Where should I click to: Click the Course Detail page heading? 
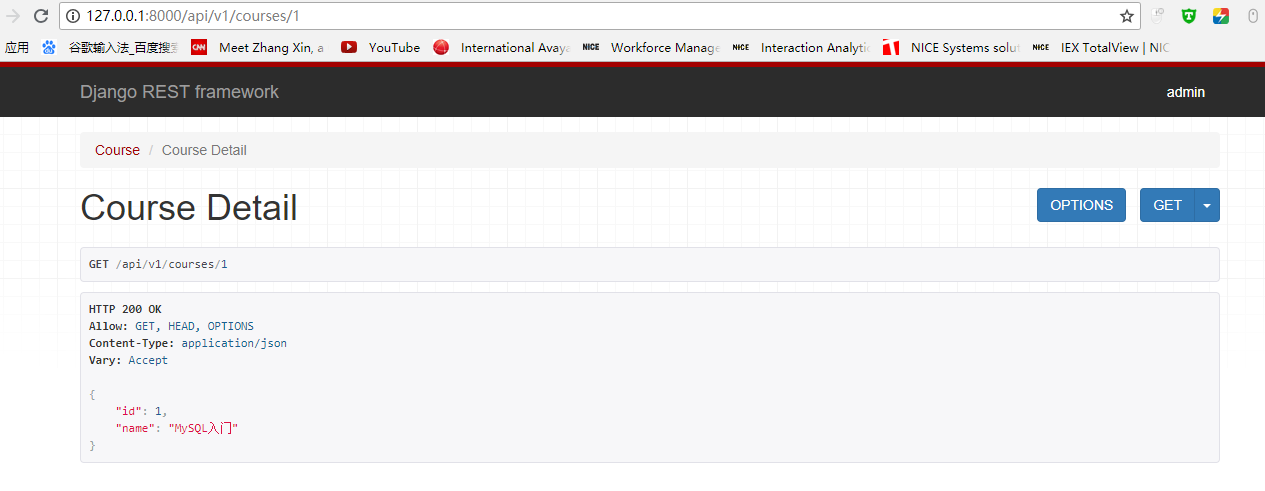(x=189, y=208)
